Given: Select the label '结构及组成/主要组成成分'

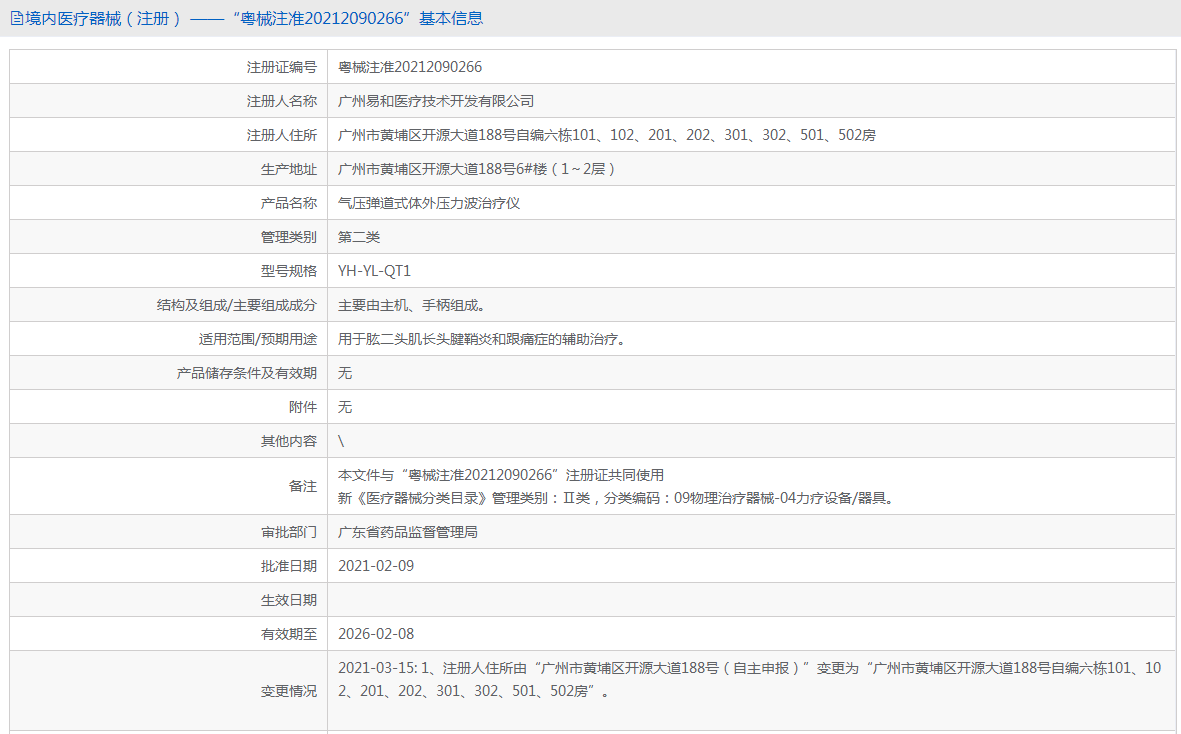Looking at the screenshot, I should [x=237, y=305].
